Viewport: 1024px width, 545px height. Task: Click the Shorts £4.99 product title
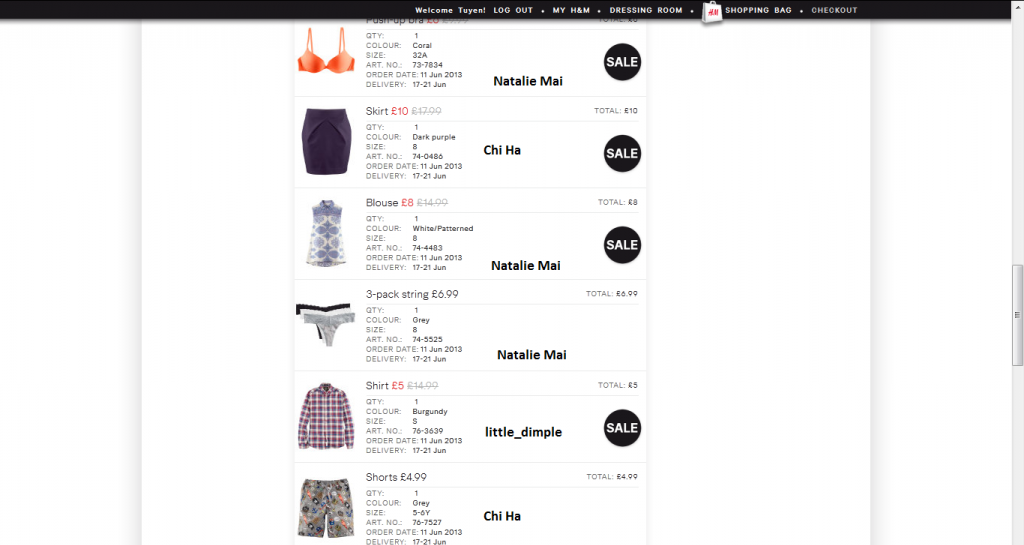pos(396,477)
